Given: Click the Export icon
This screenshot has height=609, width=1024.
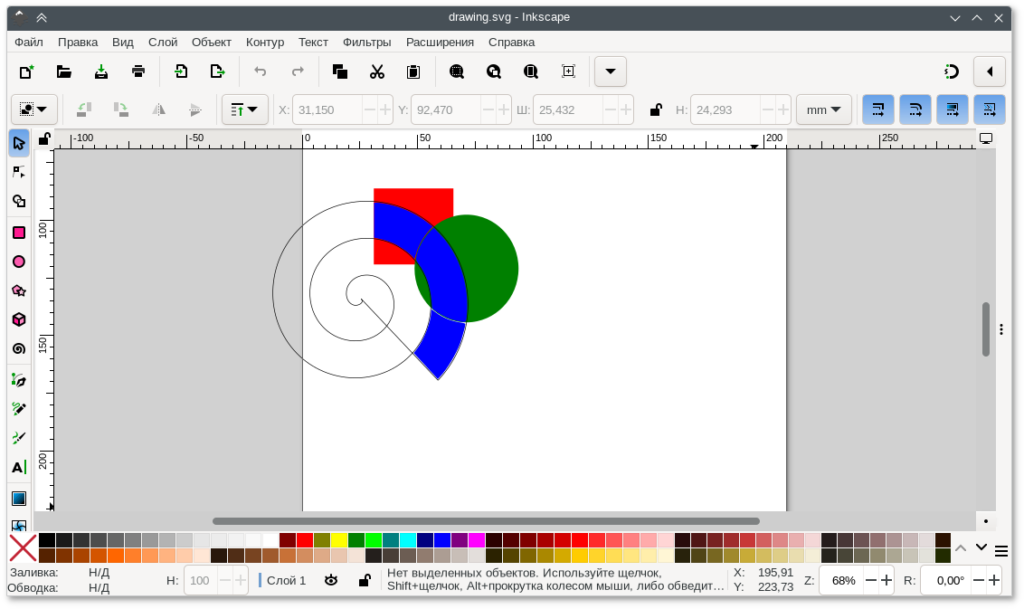Looking at the screenshot, I should (217, 72).
